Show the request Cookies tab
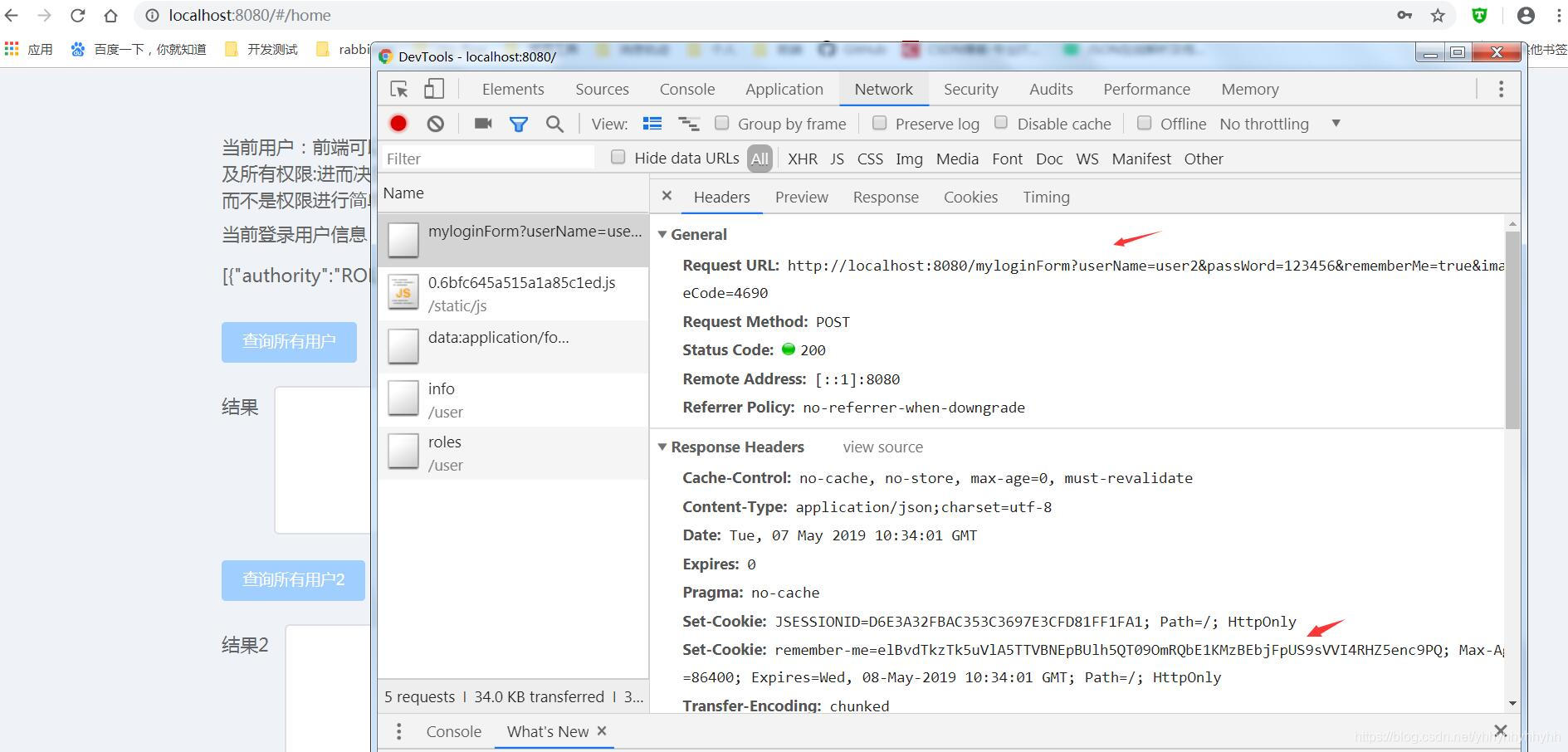This screenshot has width=1568, height=752. 970,197
